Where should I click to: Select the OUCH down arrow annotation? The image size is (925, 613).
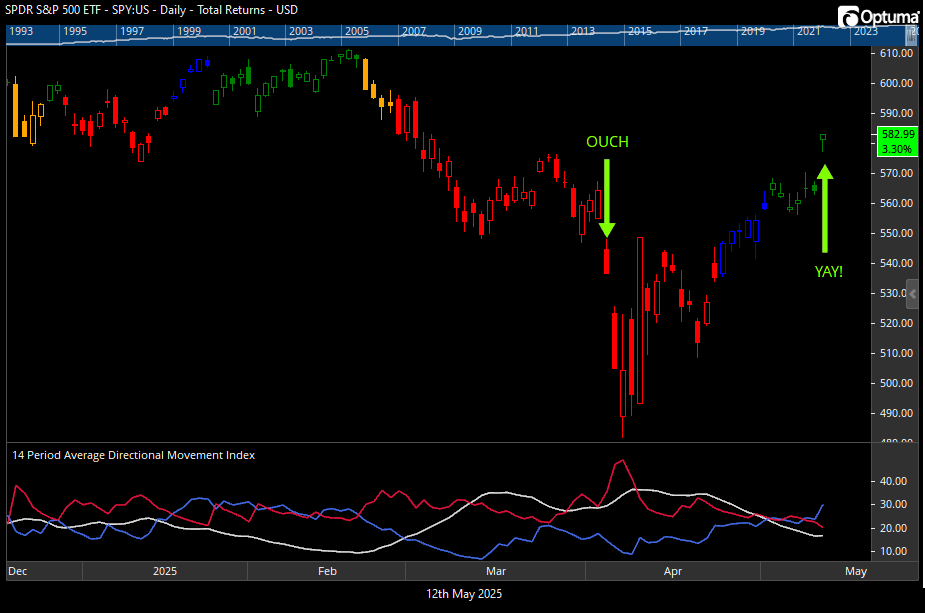coord(607,198)
